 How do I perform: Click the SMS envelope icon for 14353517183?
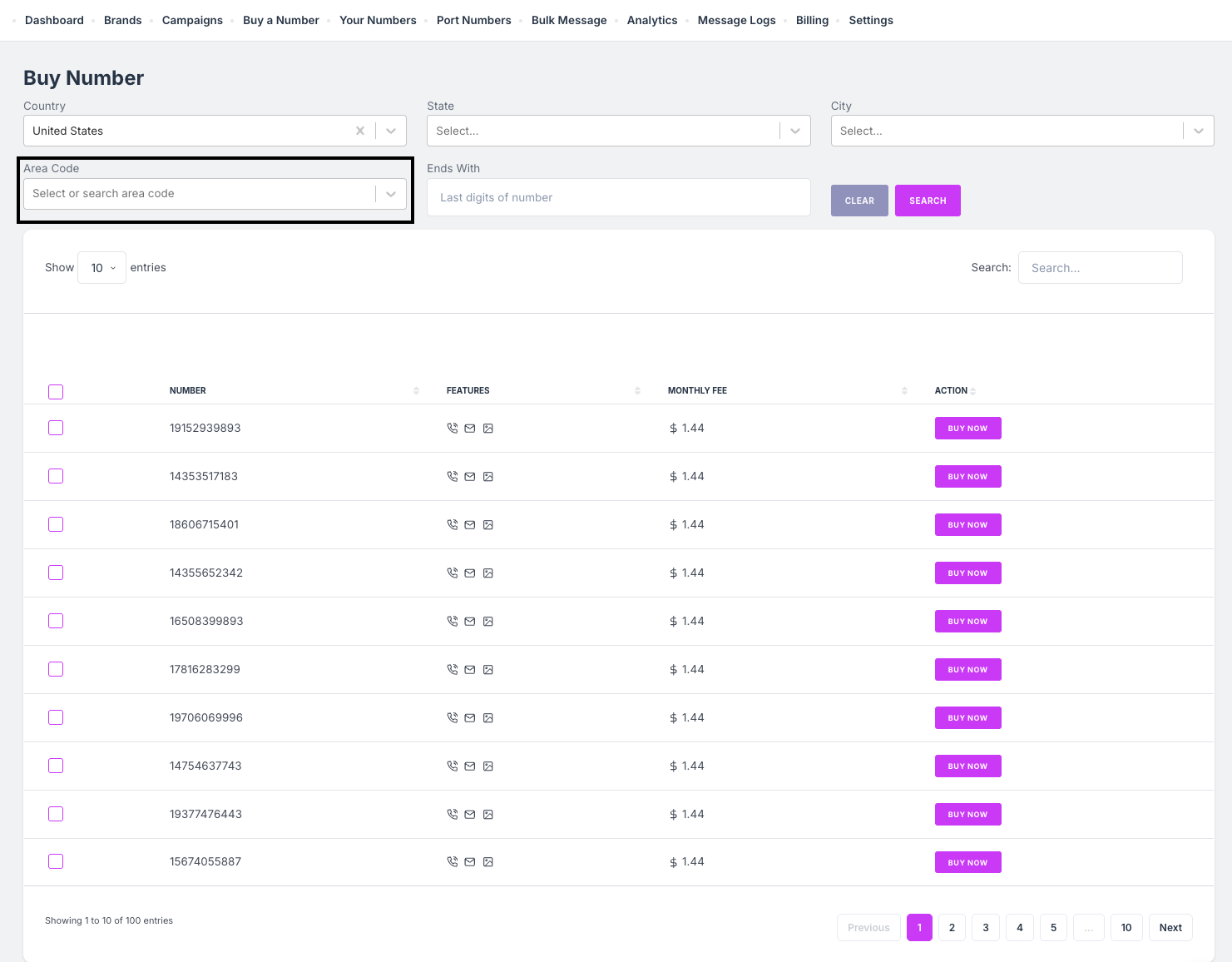point(470,477)
